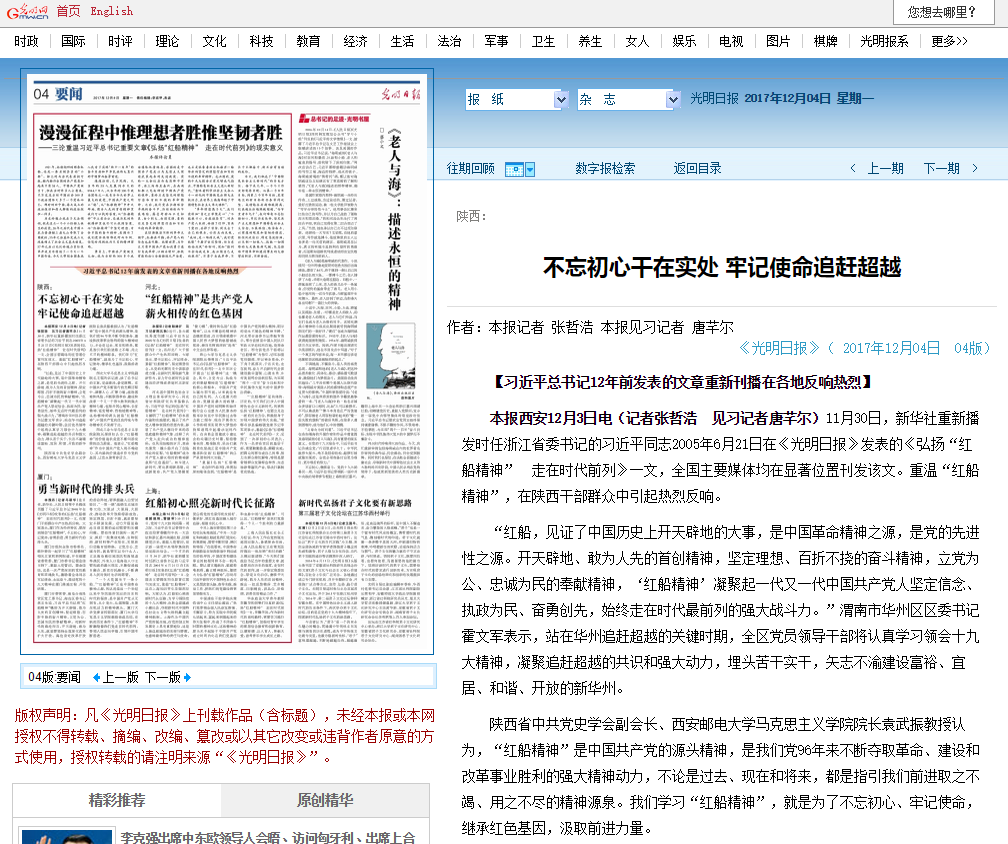Viewport: 1008px width, 844px height.
Task: Click the author line 作者：本报记者 张哲浩
Action: pyautogui.click(x=590, y=327)
